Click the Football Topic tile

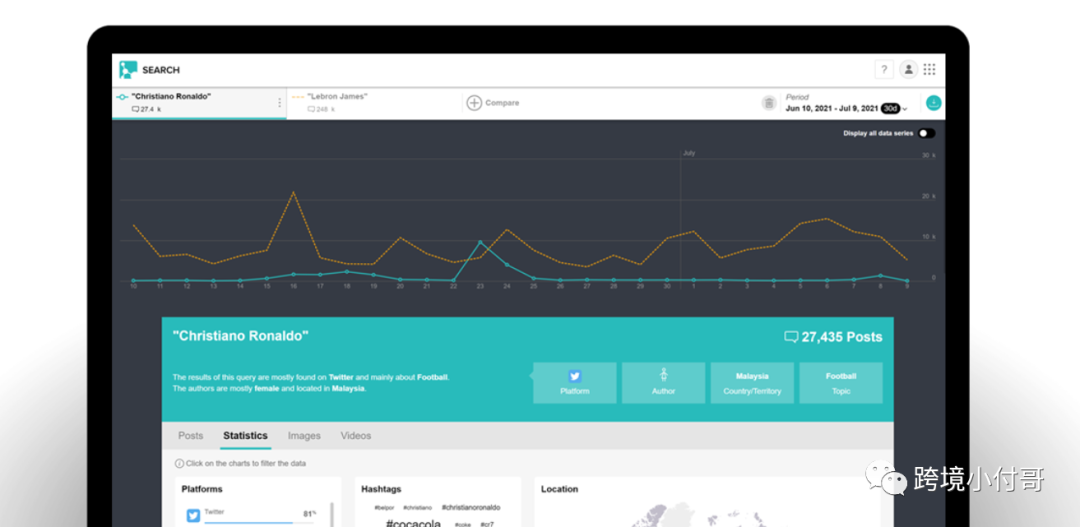tap(841, 383)
